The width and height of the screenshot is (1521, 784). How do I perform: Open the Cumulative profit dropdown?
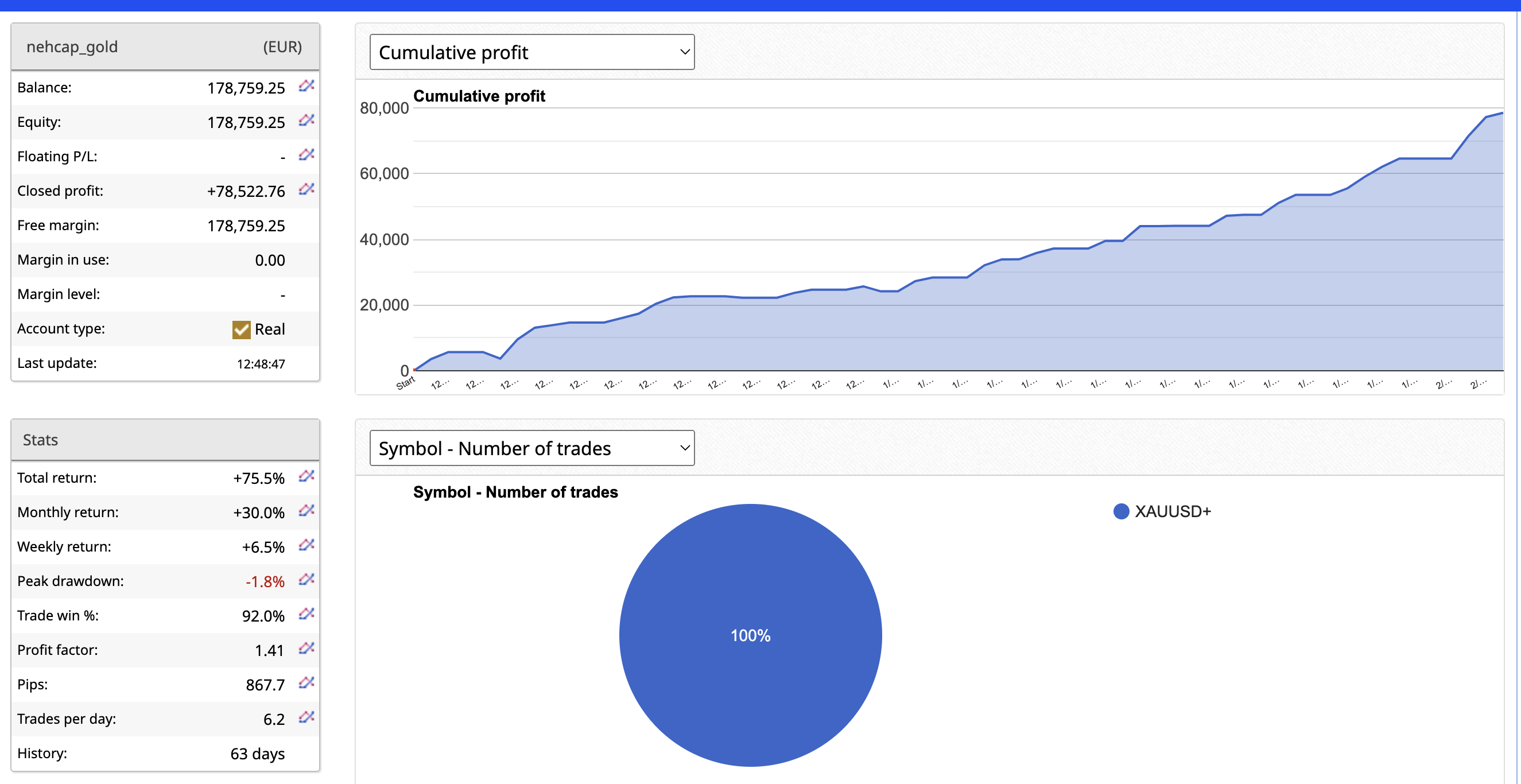coord(531,52)
